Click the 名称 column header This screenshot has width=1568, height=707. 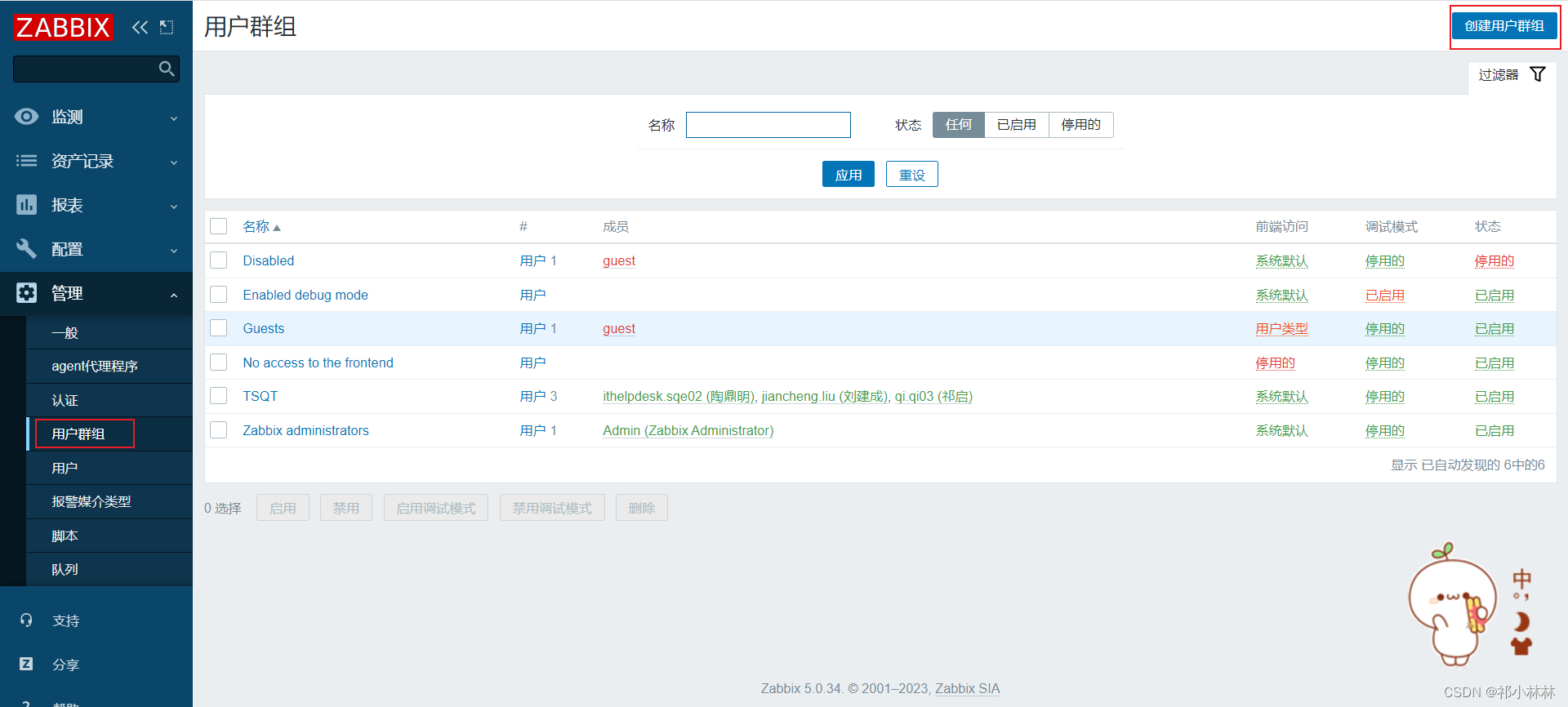click(x=261, y=226)
